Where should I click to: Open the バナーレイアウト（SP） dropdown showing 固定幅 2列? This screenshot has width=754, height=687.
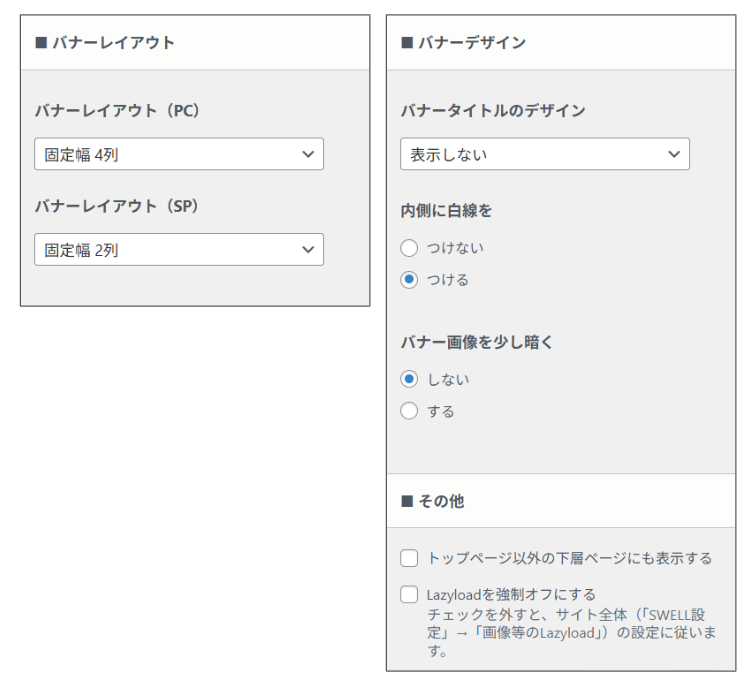(x=179, y=250)
